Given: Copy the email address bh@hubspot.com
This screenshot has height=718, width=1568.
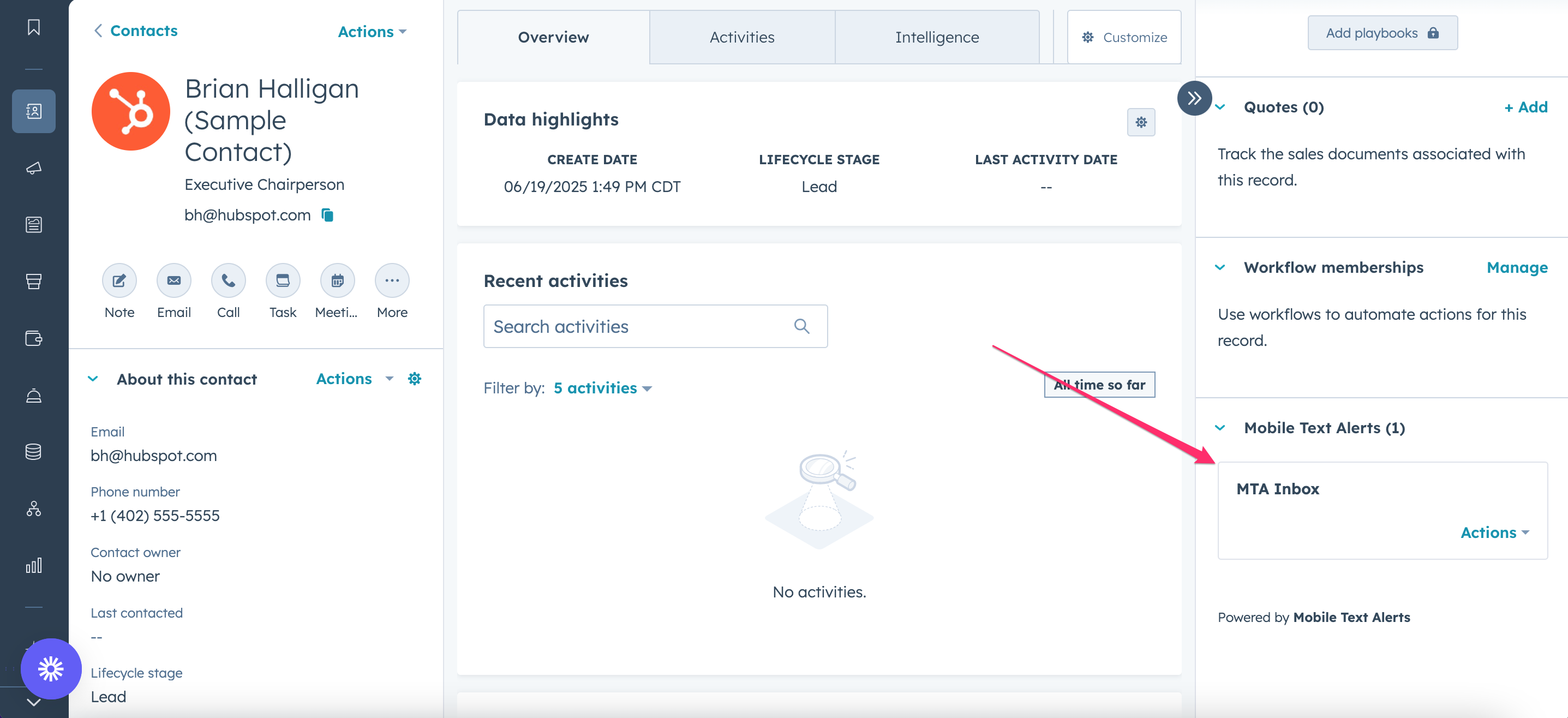Looking at the screenshot, I should [327, 215].
